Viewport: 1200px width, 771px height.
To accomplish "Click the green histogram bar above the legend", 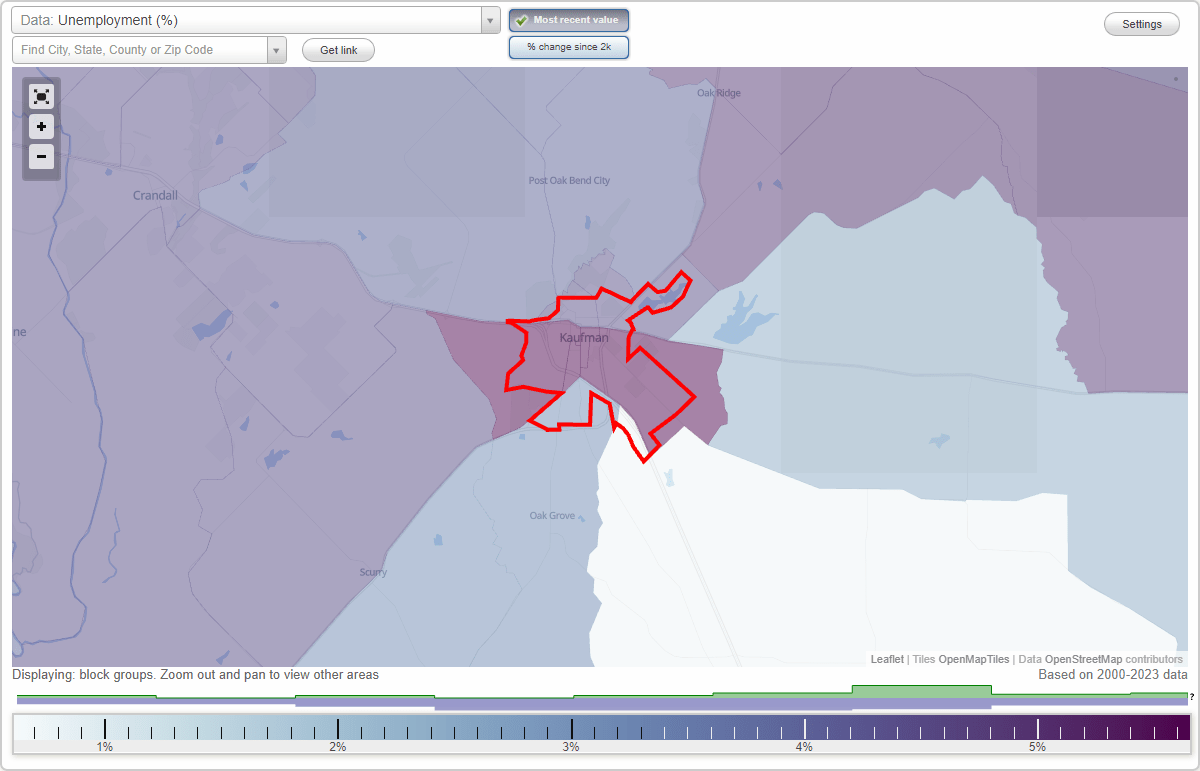I will [920, 691].
